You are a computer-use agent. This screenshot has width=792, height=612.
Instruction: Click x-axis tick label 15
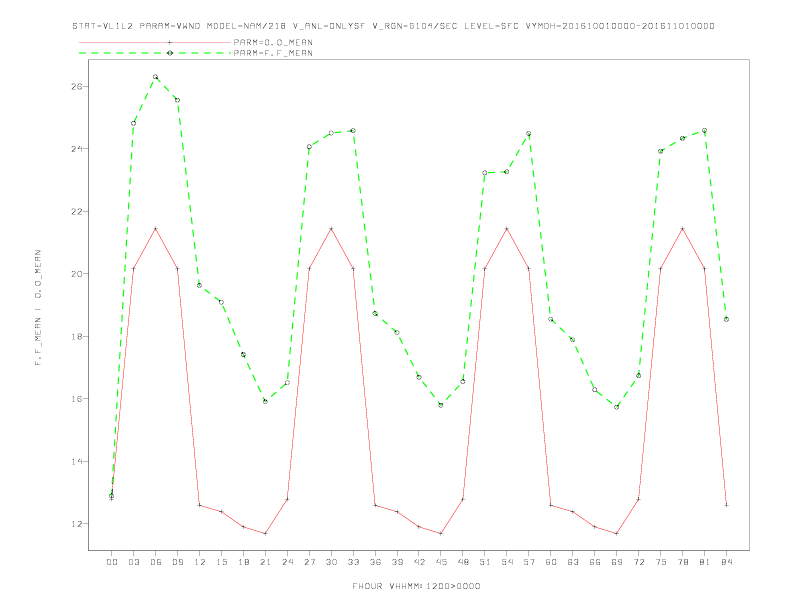(x=221, y=562)
